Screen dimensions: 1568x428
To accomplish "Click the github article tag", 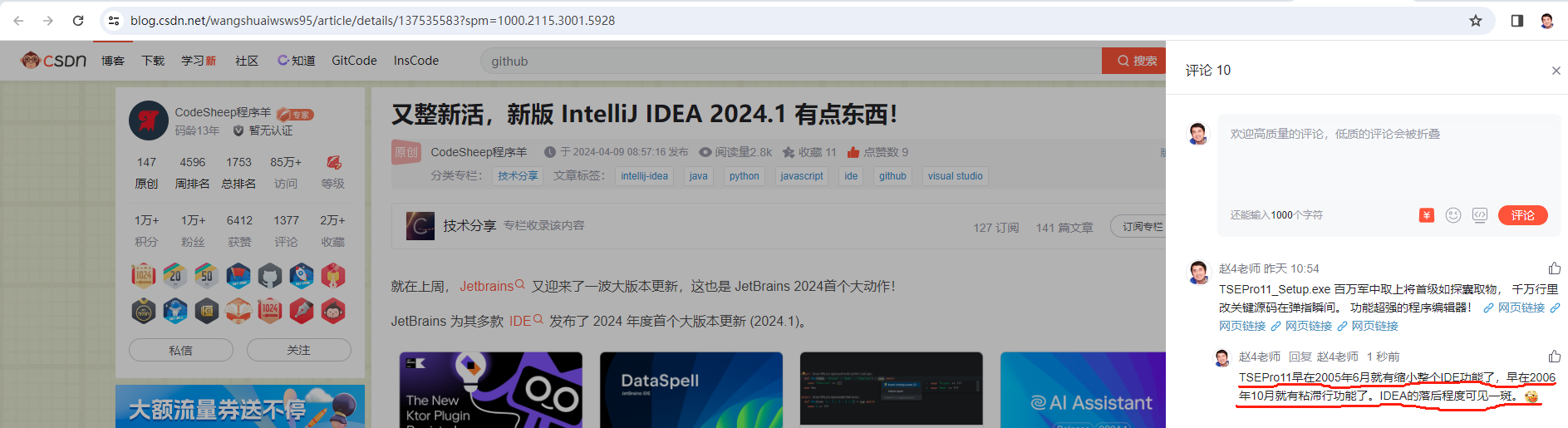I will tap(893, 176).
